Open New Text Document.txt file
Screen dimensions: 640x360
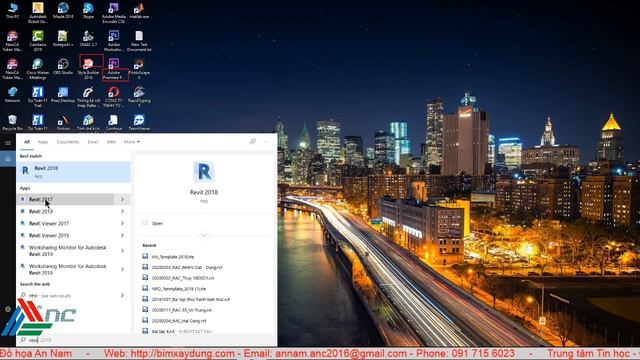tap(139, 41)
